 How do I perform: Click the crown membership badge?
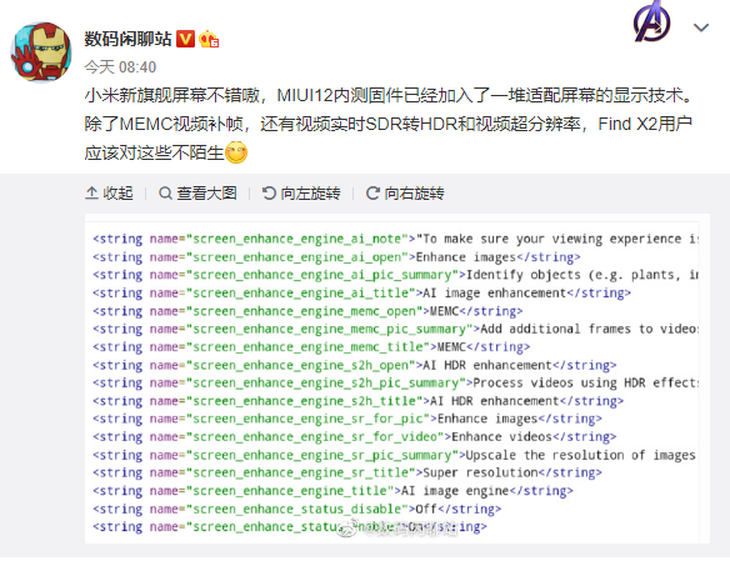click(x=209, y=39)
